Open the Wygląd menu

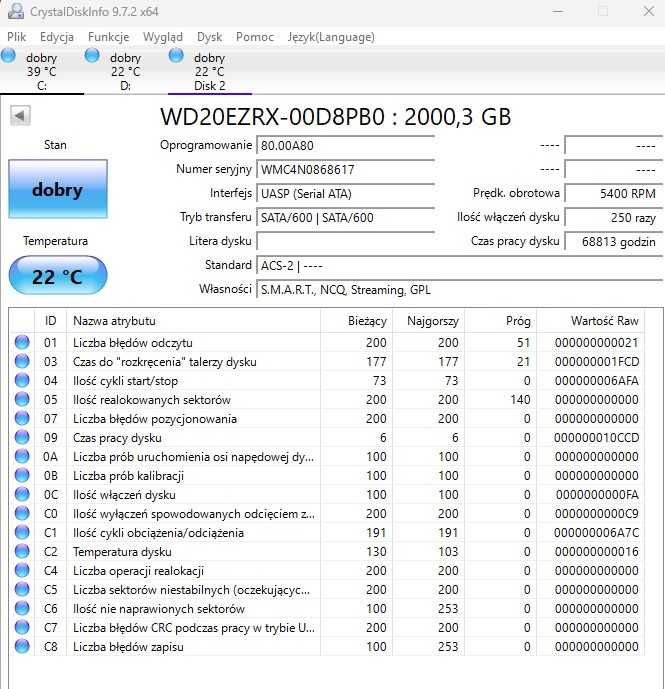163,37
